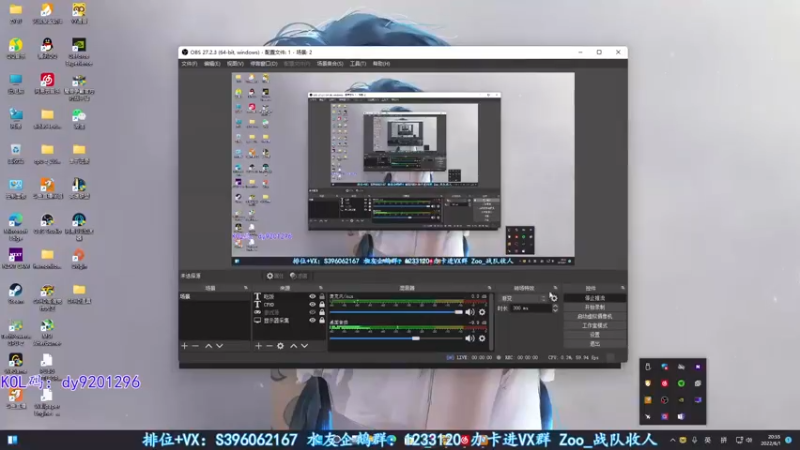Image resolution: width=800 pixels, height=450 pixels.
Task: Click the 启动虚拟摄像机 button
Action: point(595,316)
